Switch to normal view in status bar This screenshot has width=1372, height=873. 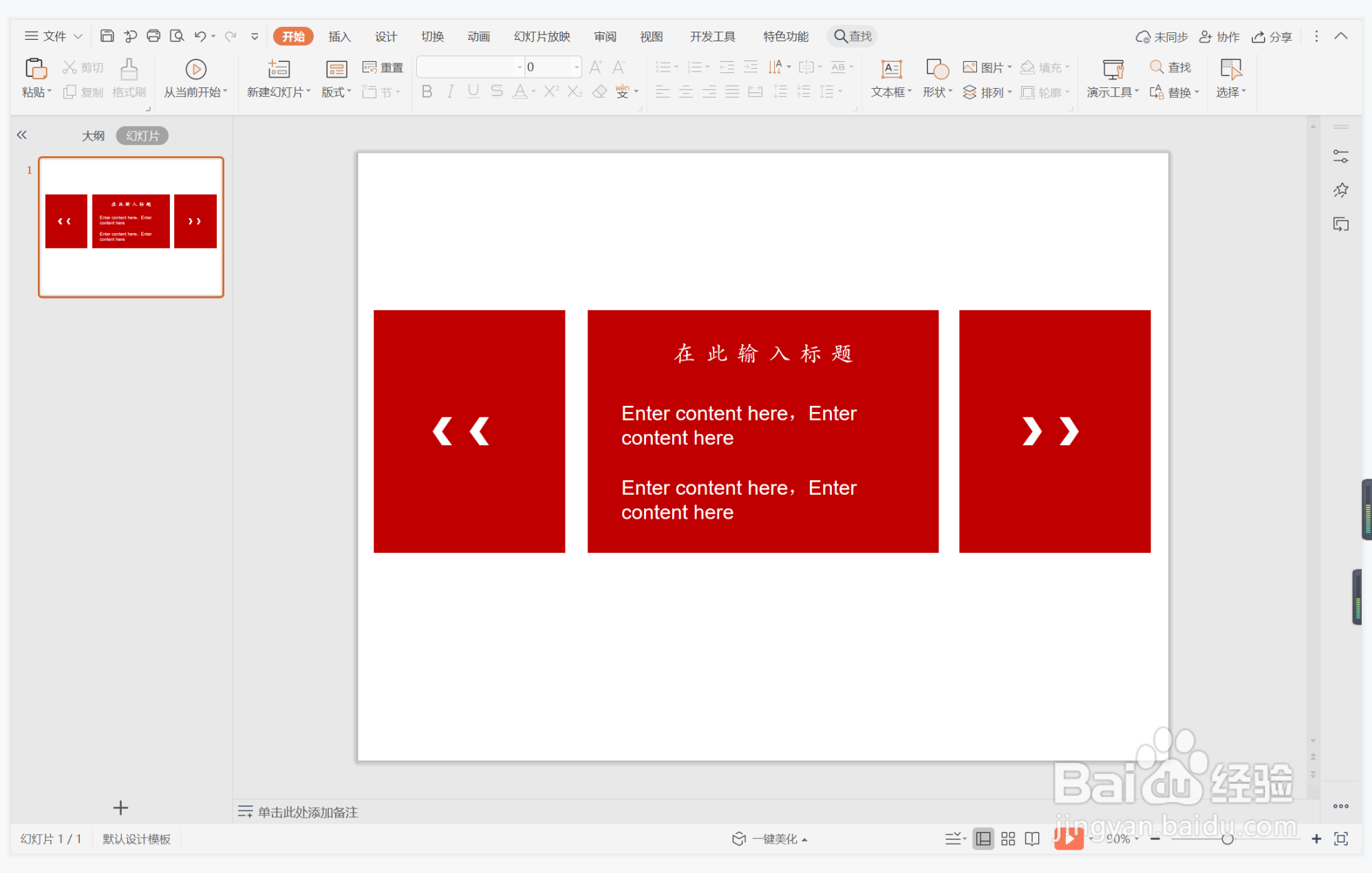[983, 839]
